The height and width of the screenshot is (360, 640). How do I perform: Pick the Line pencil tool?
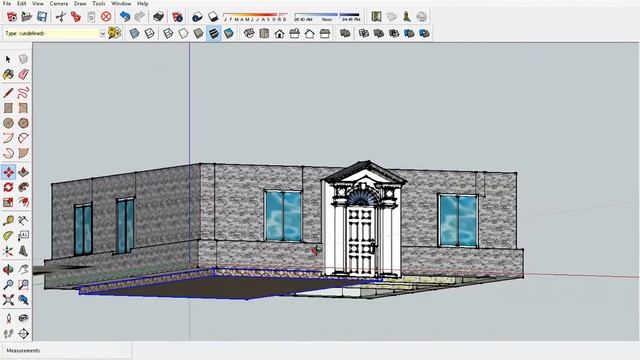point(8,93)
